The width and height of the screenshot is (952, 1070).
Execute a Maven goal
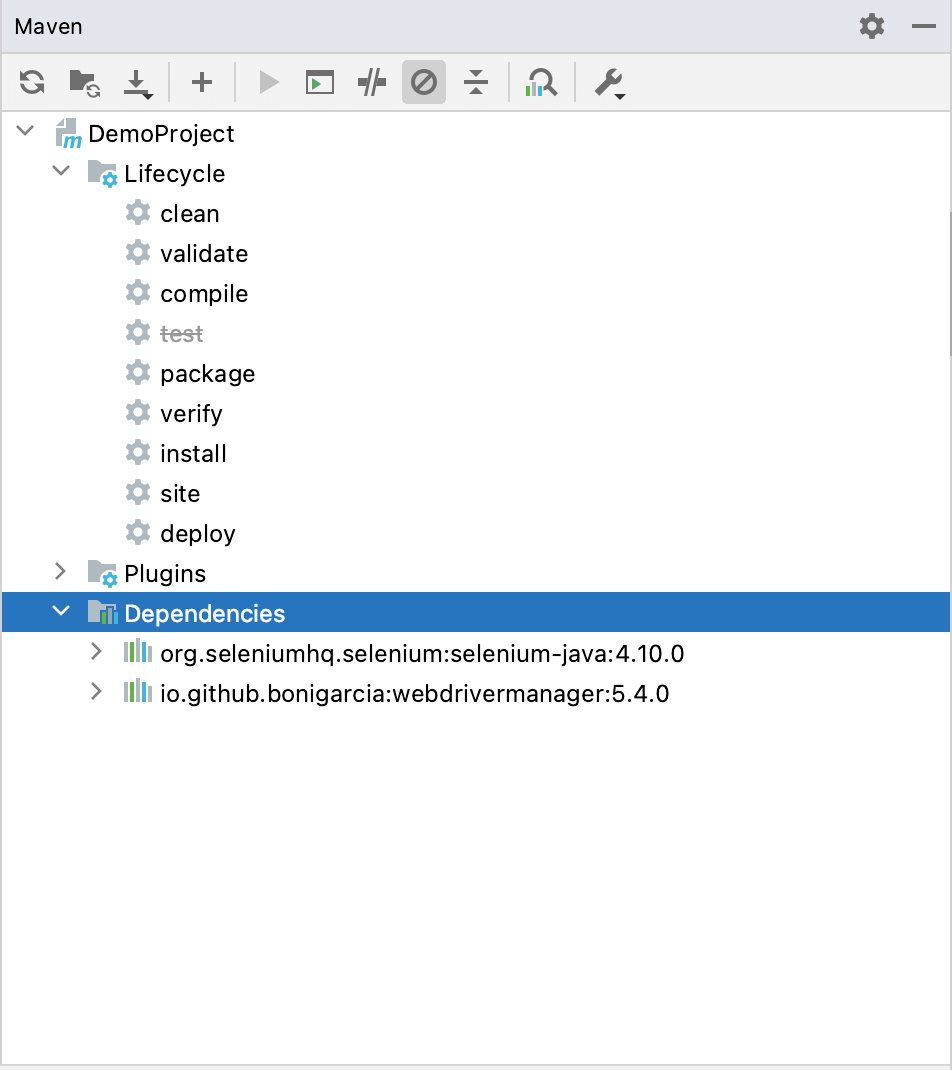click(319, 82)
